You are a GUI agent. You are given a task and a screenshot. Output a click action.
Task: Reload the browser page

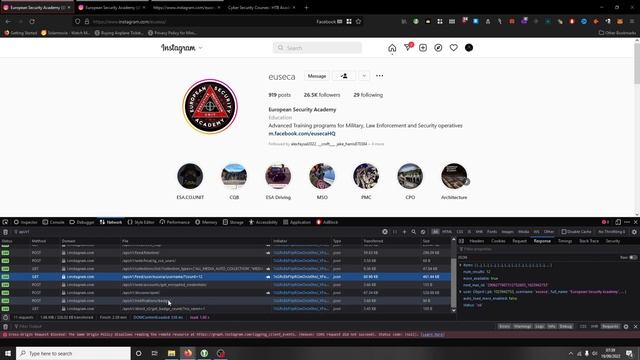coord(32,22)
